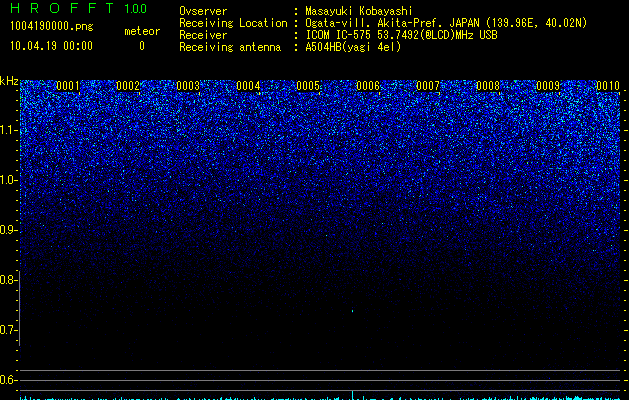Click time marker 0006
The image size is (629, 400).
368,86
